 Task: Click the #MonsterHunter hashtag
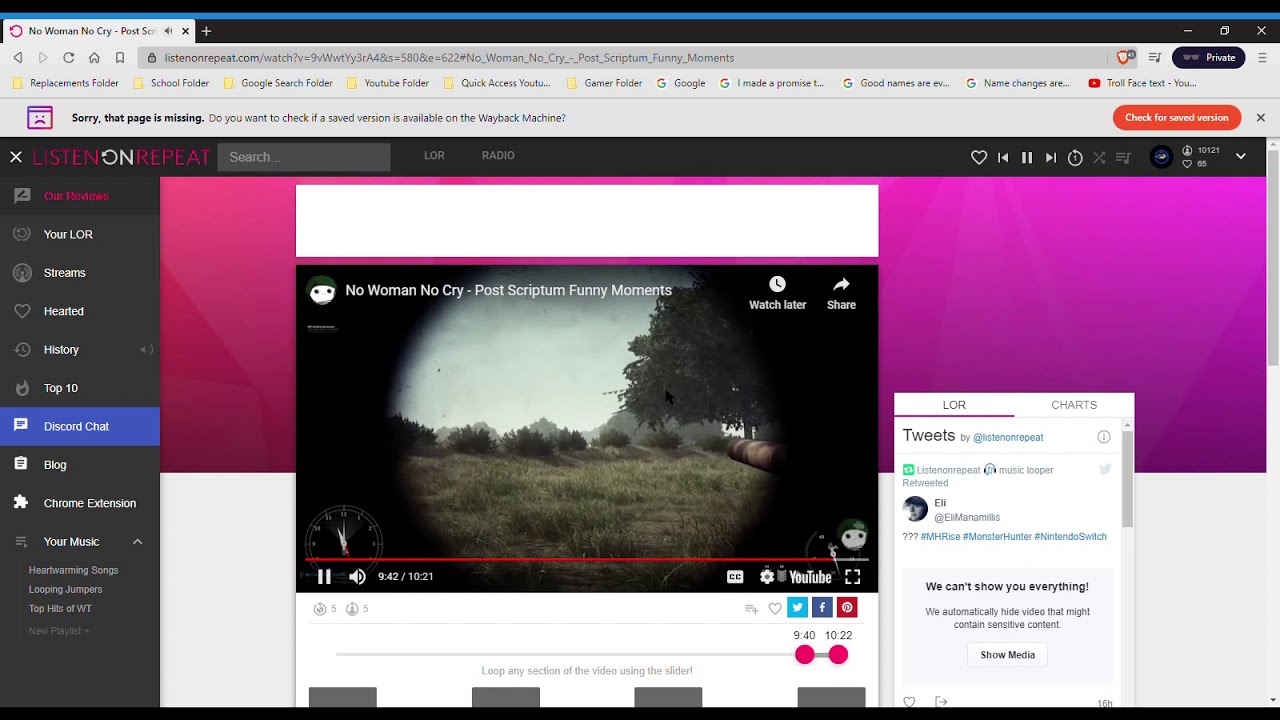[x=997, y=537]
